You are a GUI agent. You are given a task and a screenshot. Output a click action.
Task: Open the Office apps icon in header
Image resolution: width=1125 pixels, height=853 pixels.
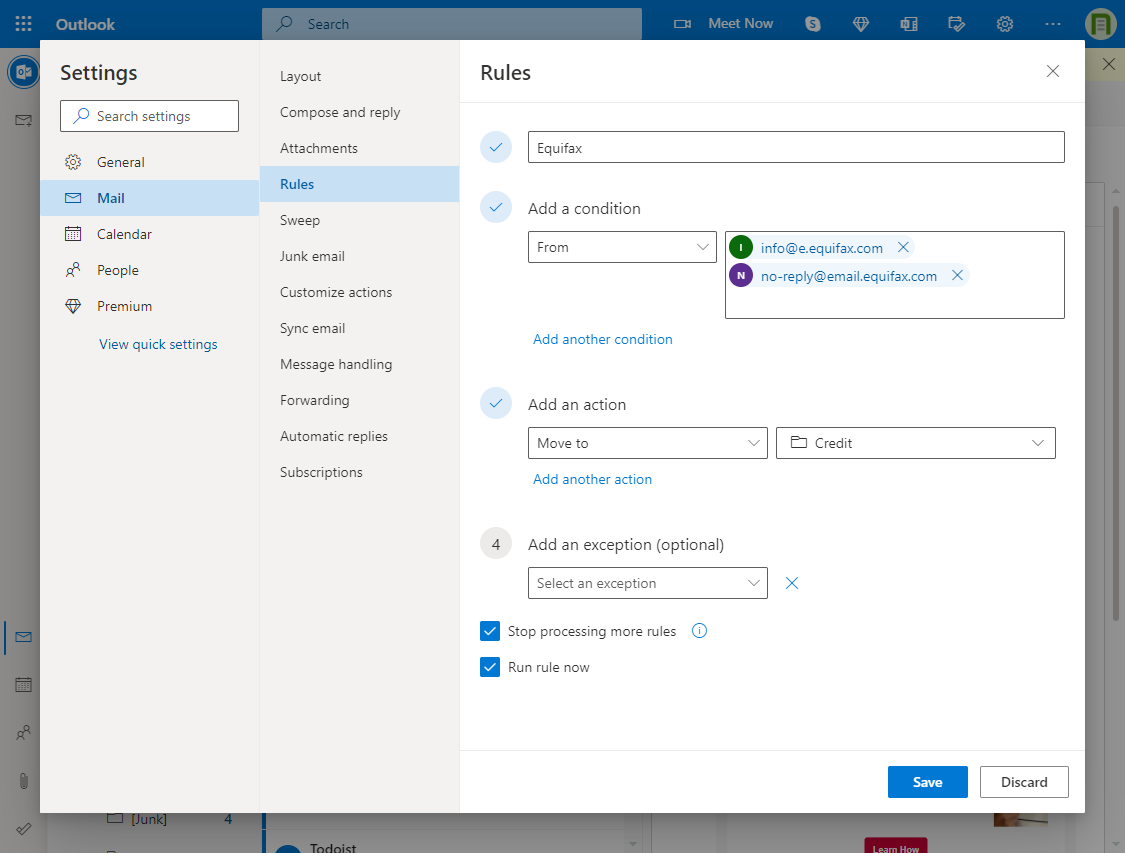pyautogui.click(x=909, y=24)
